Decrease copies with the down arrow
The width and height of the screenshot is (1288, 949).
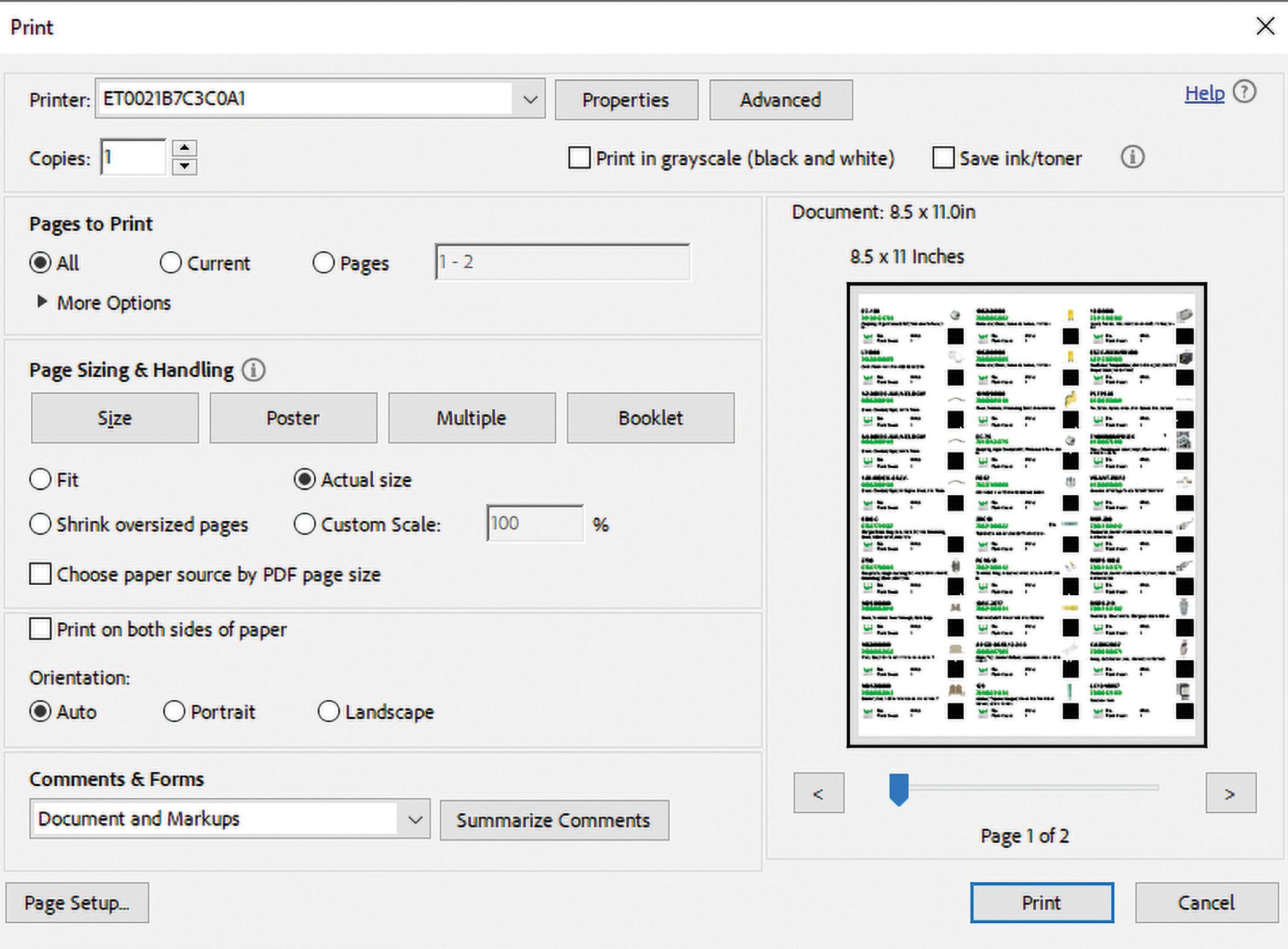pos(184,166)
